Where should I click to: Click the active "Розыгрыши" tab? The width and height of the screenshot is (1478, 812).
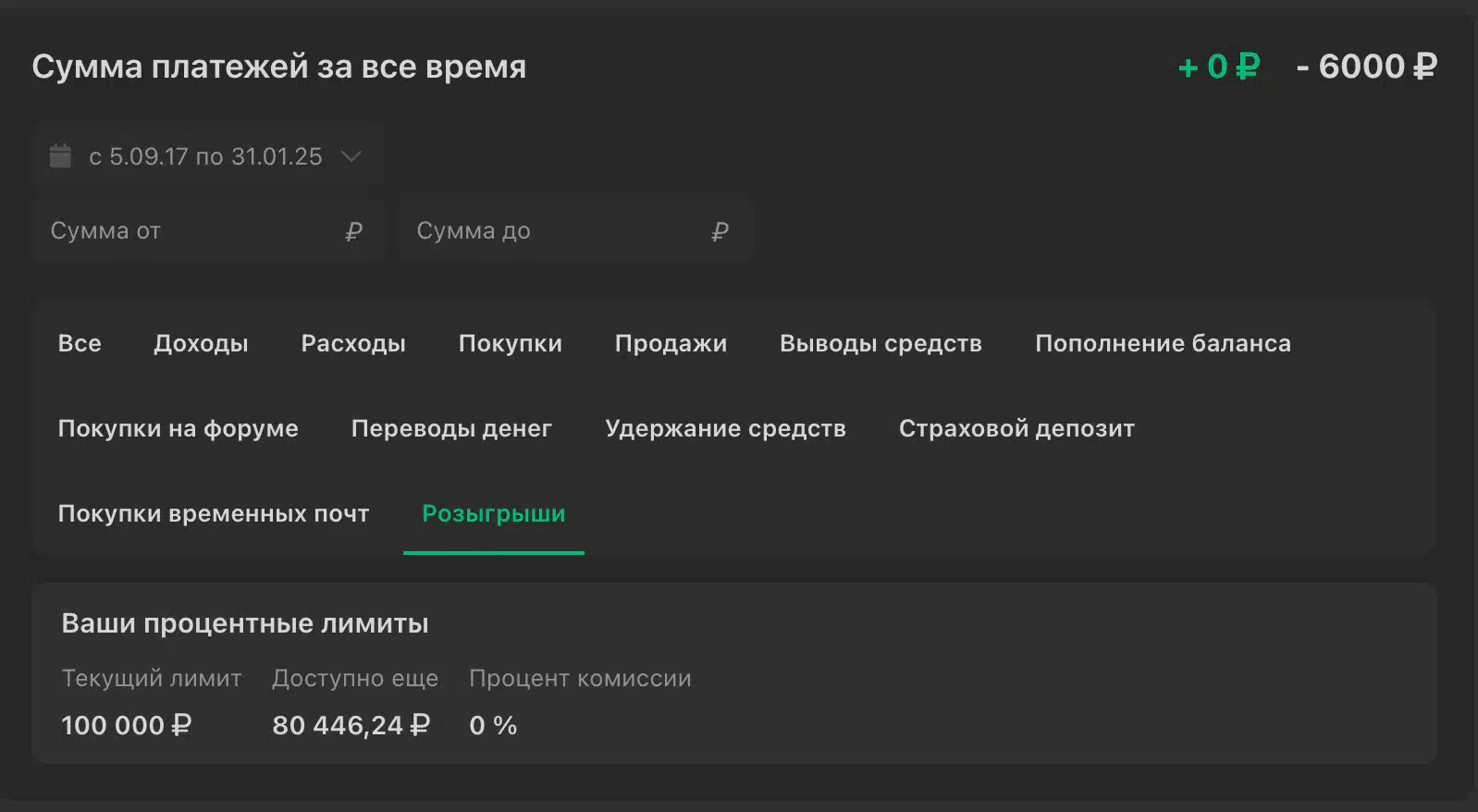tap(493, 513)
